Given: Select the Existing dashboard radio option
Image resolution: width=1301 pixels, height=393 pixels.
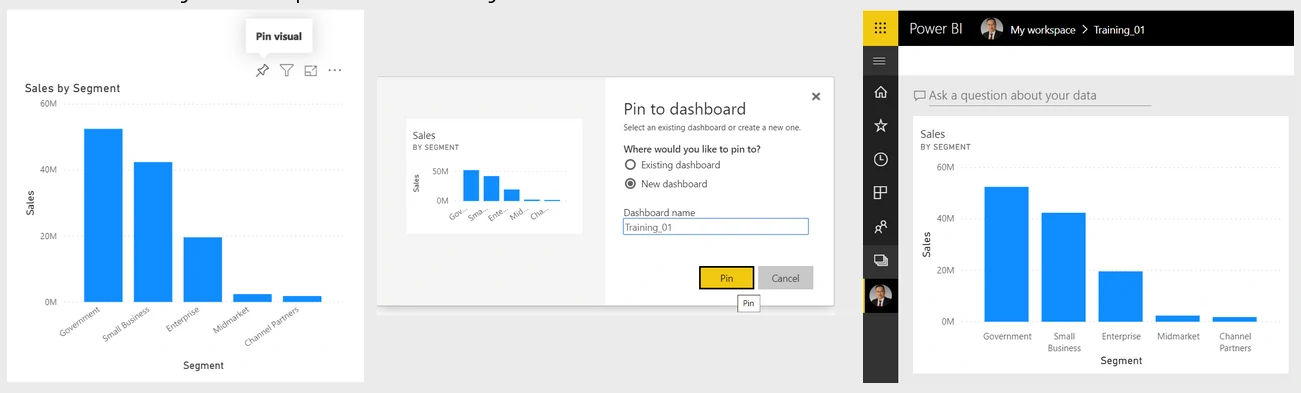Looking at the screenshot, I should 630,165.
